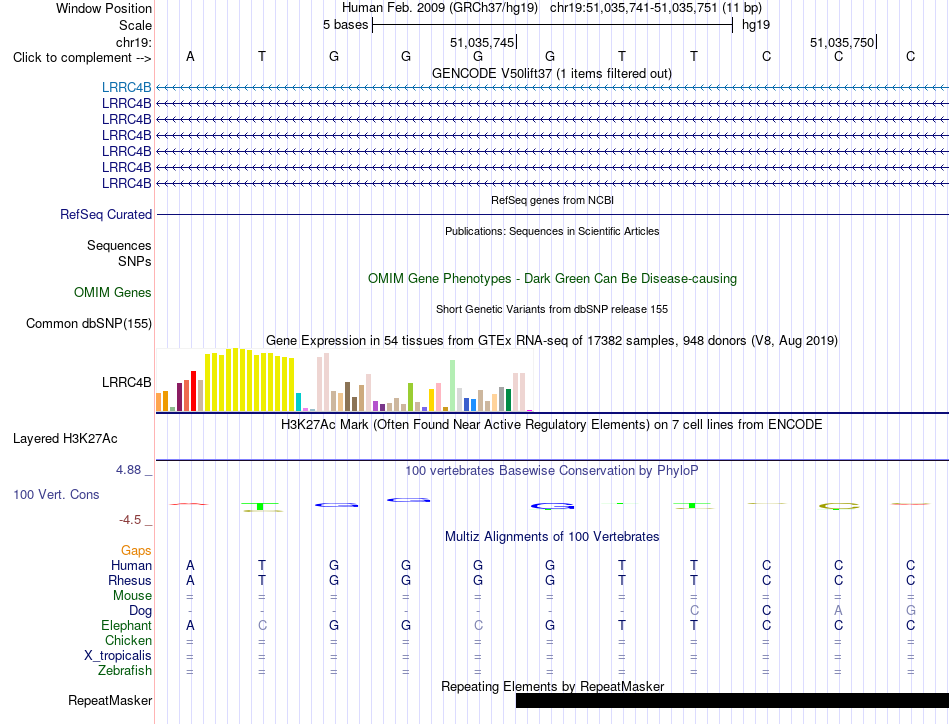The image size is (950, 724).
Task: Click the LRRC4B label beside GTEx bar chart
Action: click(127, 382)
